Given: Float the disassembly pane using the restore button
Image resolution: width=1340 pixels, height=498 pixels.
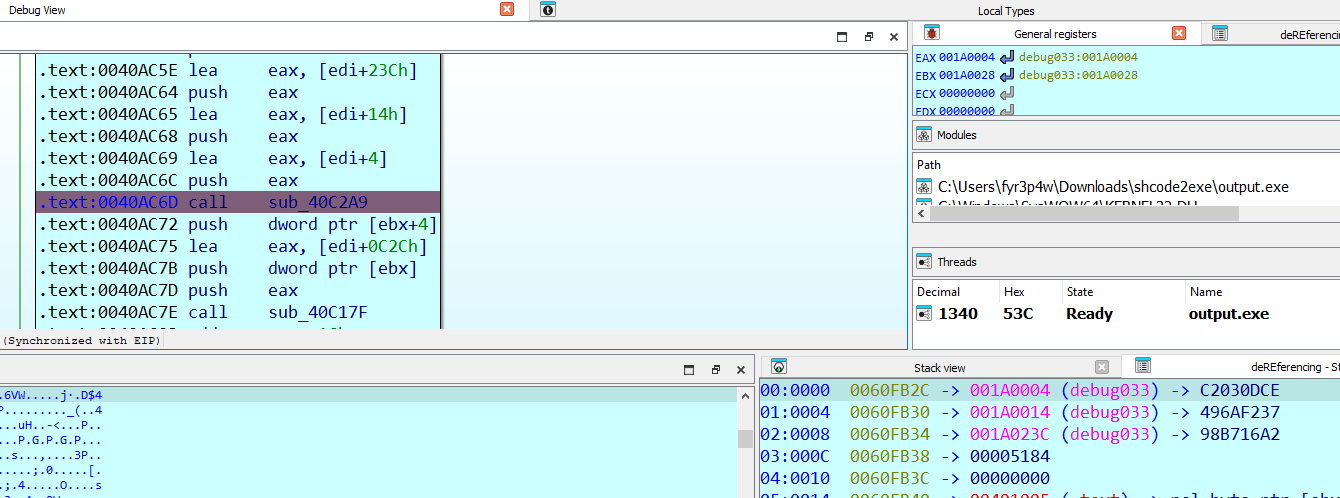Looking at the screenshot, I should click(x=868, y=37).
